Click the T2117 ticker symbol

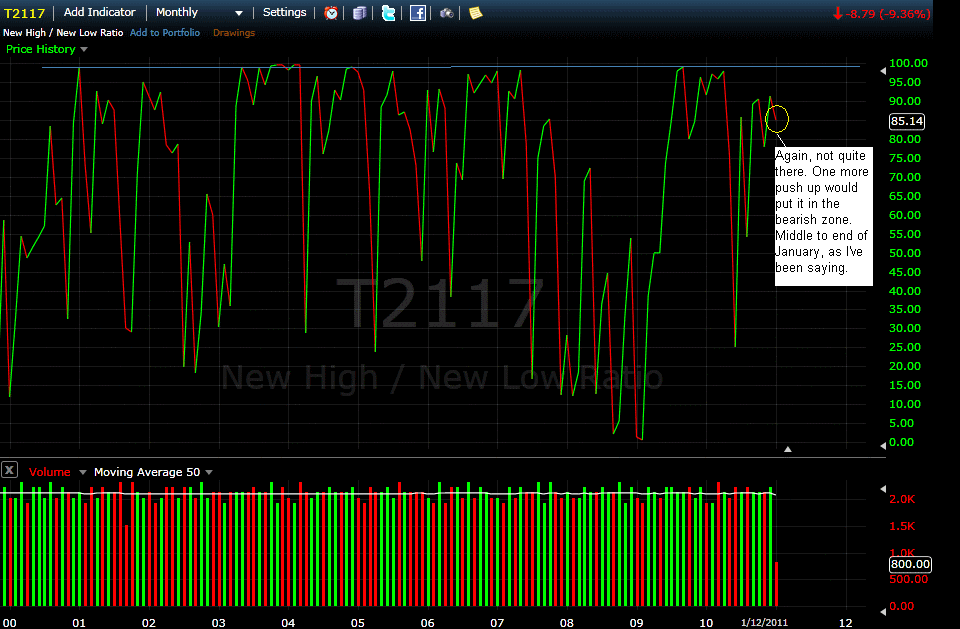pos(24,13)
